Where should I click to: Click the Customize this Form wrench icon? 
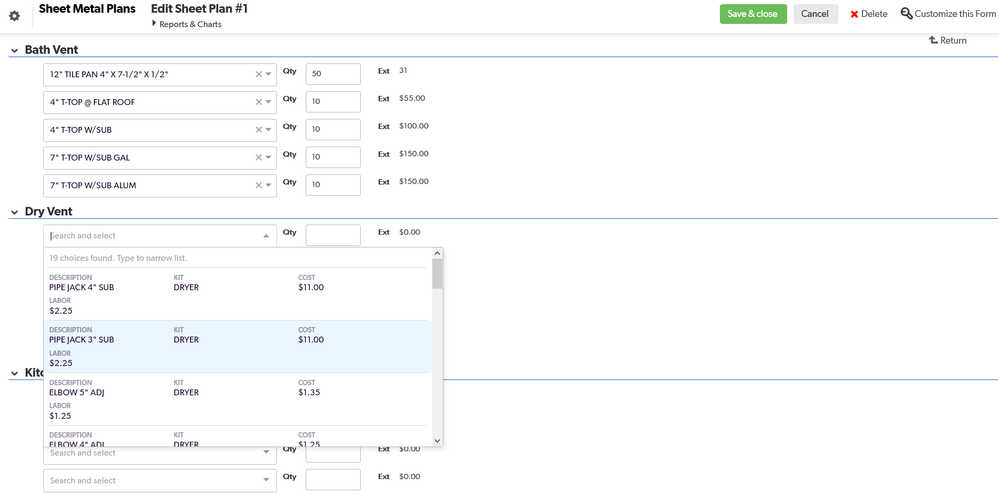click(x=907, y=14)
